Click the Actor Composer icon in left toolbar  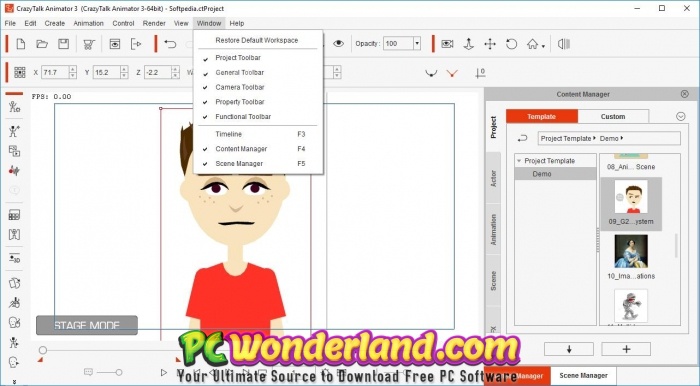pyautogui.click(x=14, y=107)
